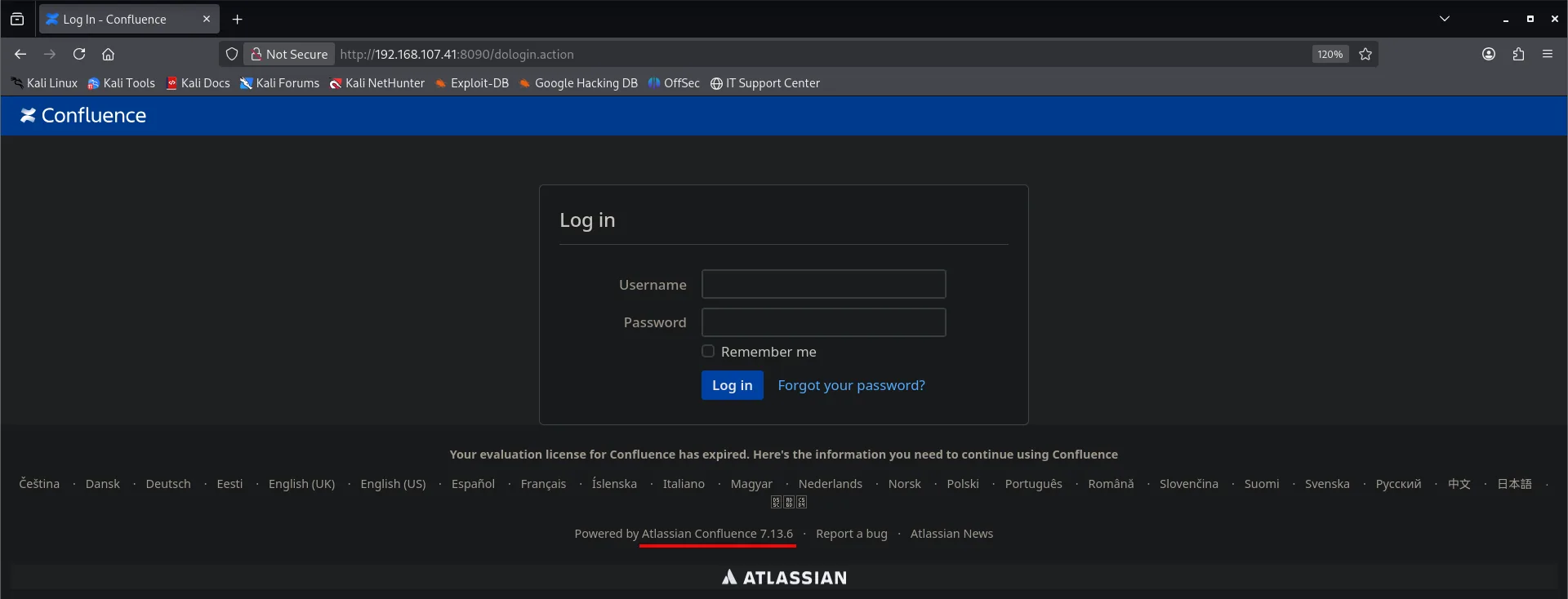Open Kali NetHunter bookmark
Viewport: 1568px width, 599px height.
377,83
